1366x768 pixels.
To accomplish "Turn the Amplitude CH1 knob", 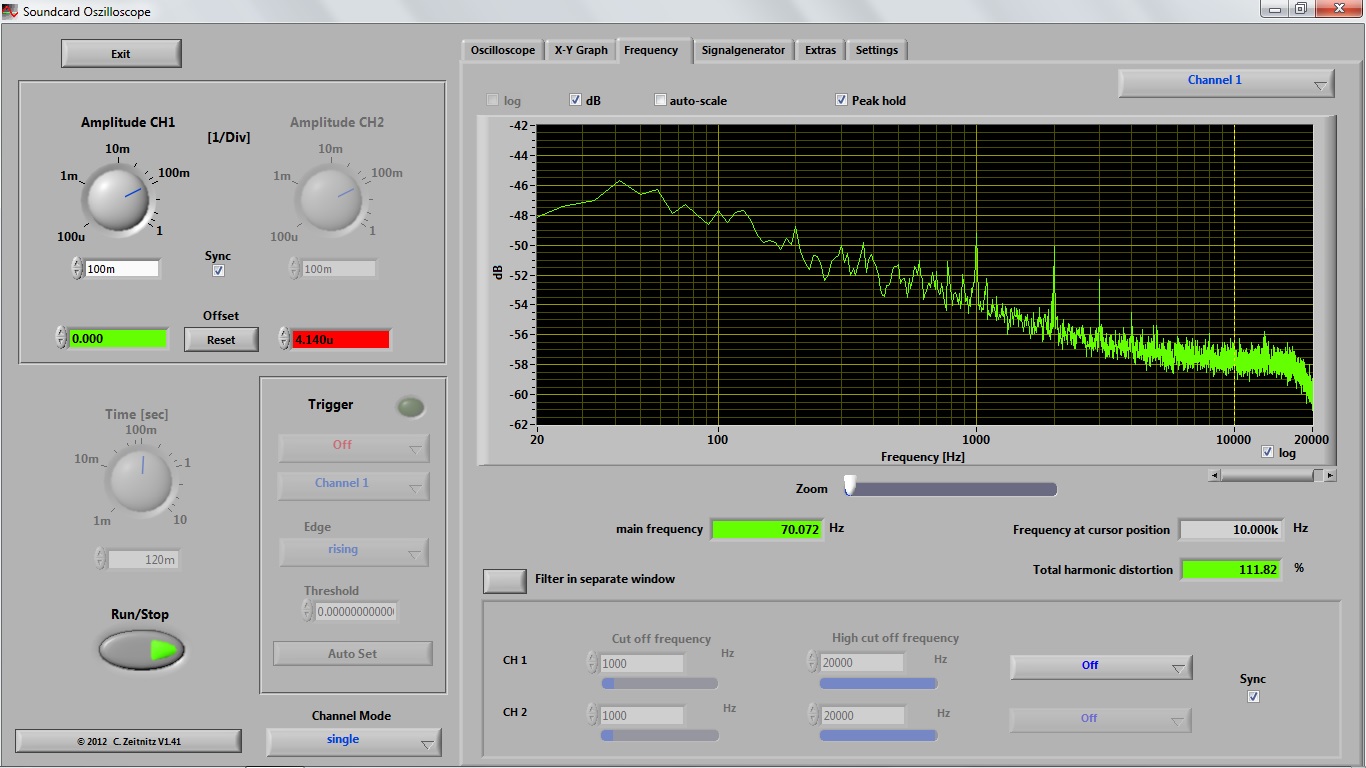I will pos(118,196).
